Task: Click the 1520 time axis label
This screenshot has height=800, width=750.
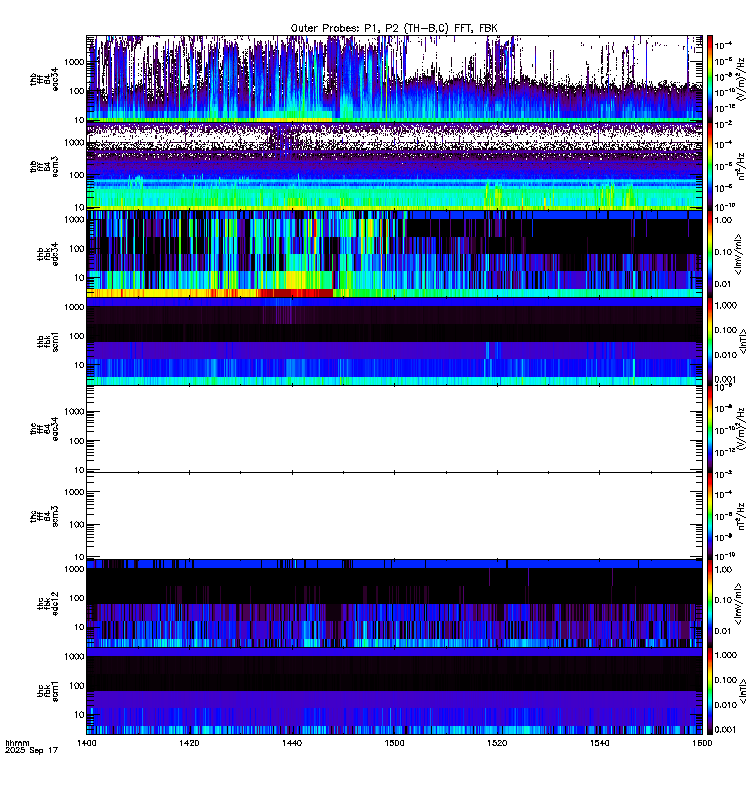Action: click(497, 743)
